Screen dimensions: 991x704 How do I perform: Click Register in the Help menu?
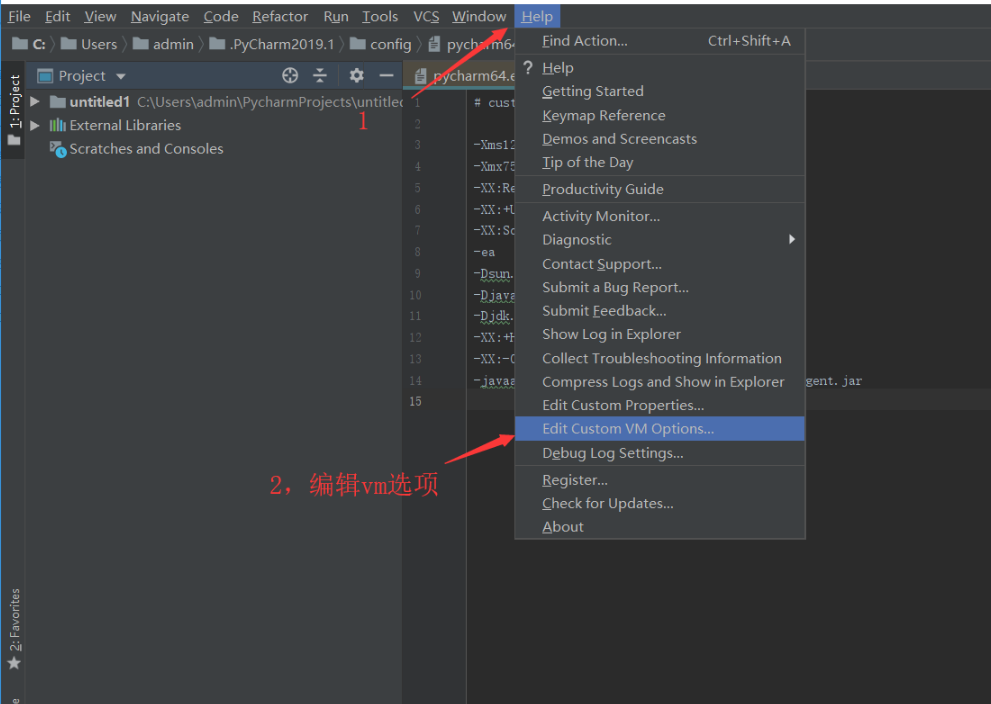coord(574,480)
